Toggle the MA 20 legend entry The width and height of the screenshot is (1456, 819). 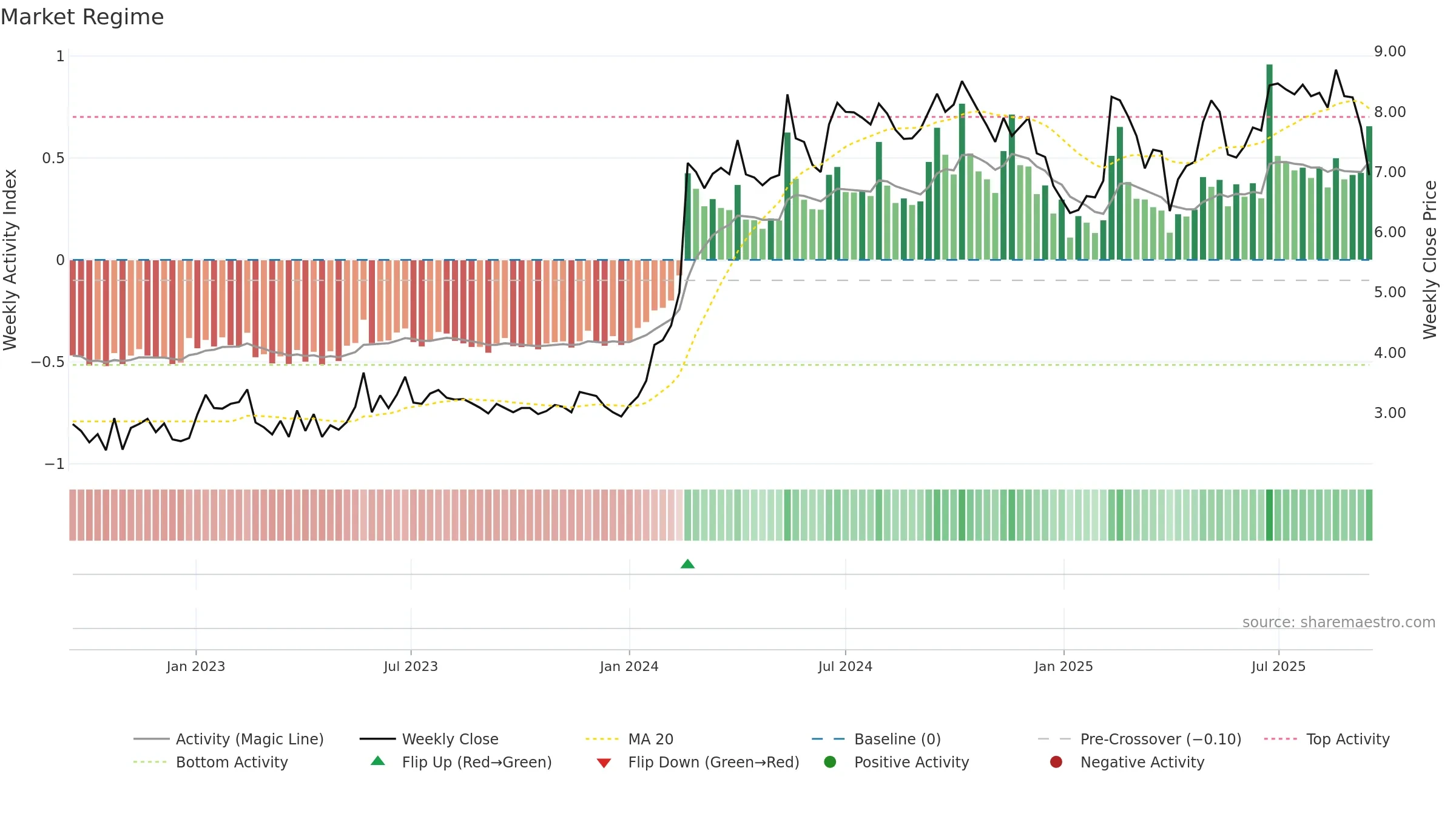tap(629, 739)
